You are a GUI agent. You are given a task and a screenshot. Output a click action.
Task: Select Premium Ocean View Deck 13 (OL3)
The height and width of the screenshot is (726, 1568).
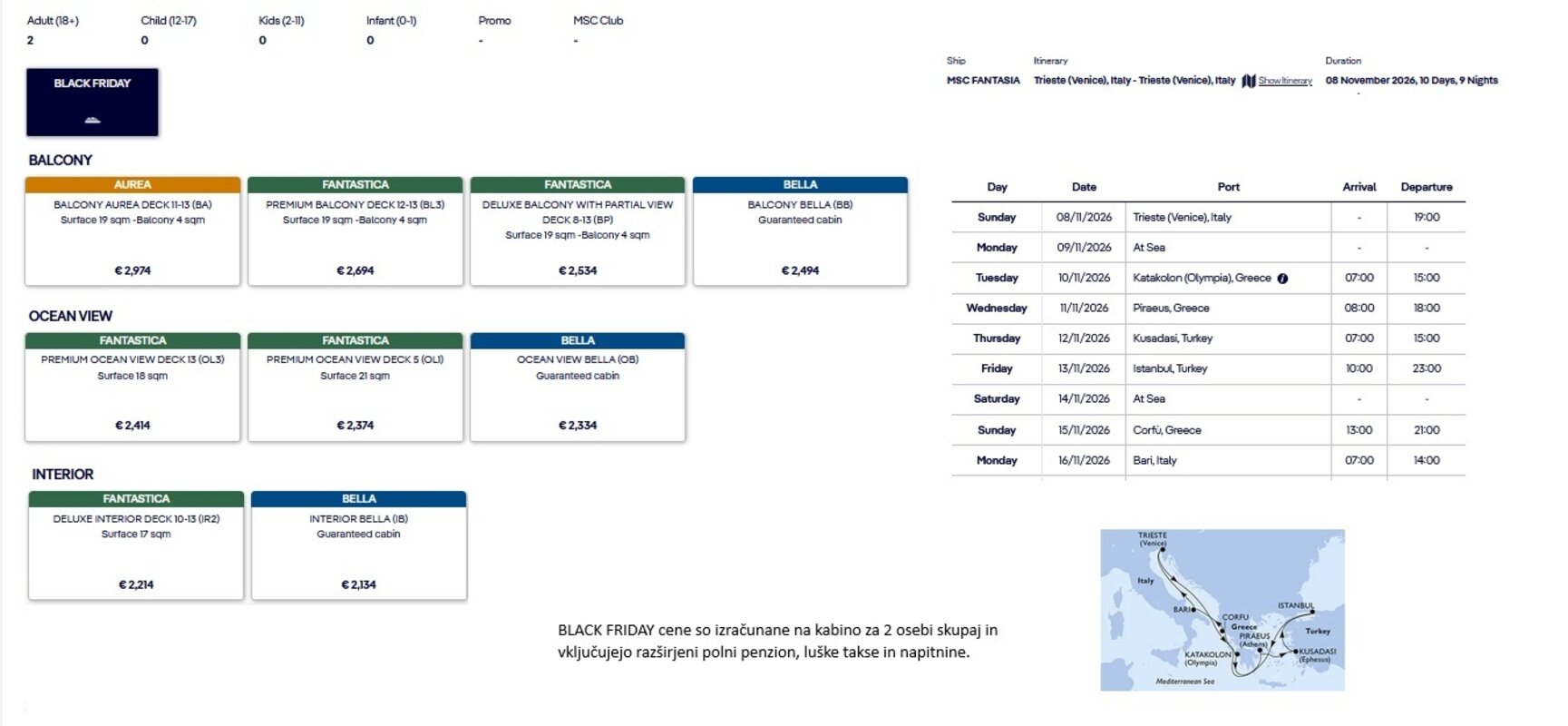[x=132, y=388]
